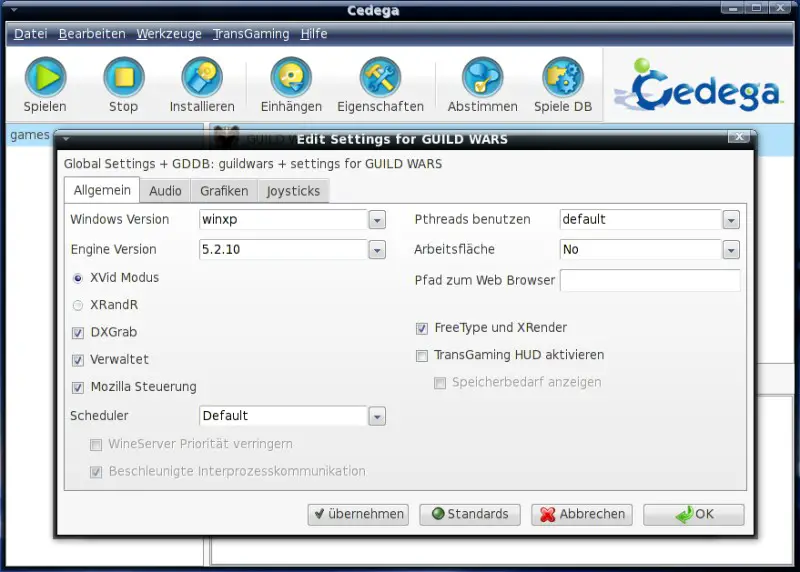Toggle Speicherbedarf anzeigen checkbox

tap(440, 383)
